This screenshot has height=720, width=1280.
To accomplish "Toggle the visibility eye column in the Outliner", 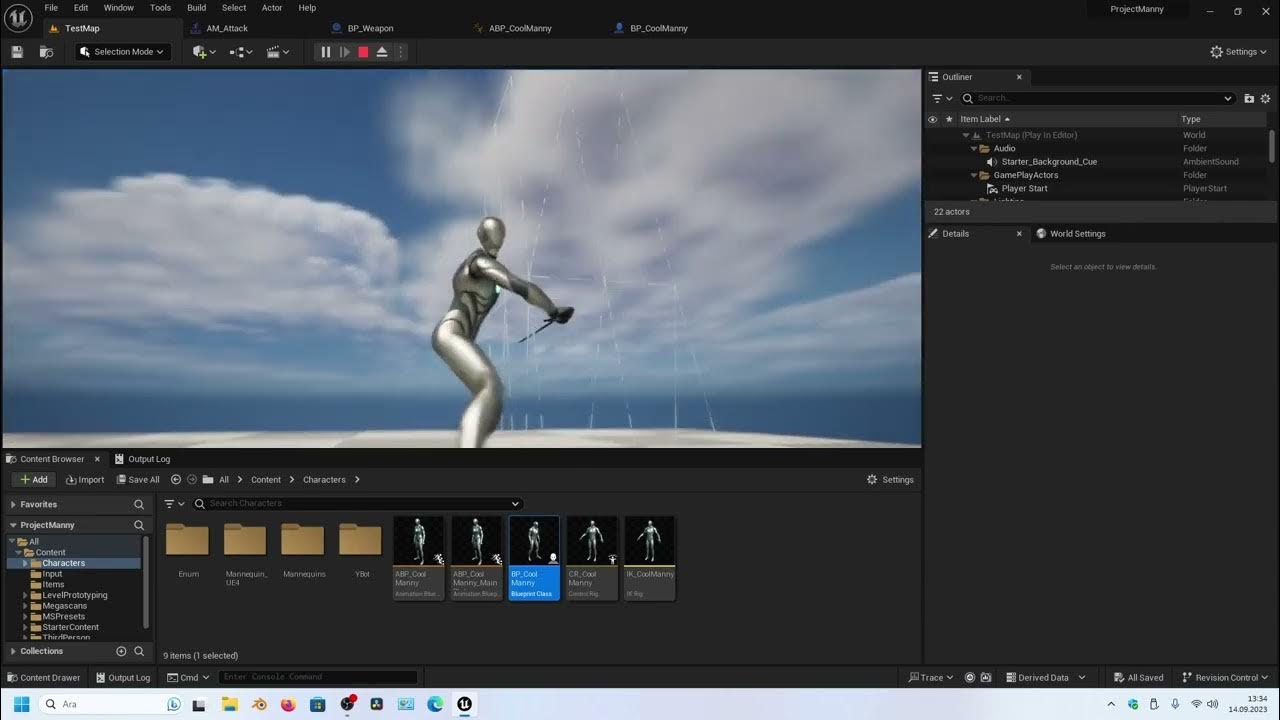I will [933, 119].
